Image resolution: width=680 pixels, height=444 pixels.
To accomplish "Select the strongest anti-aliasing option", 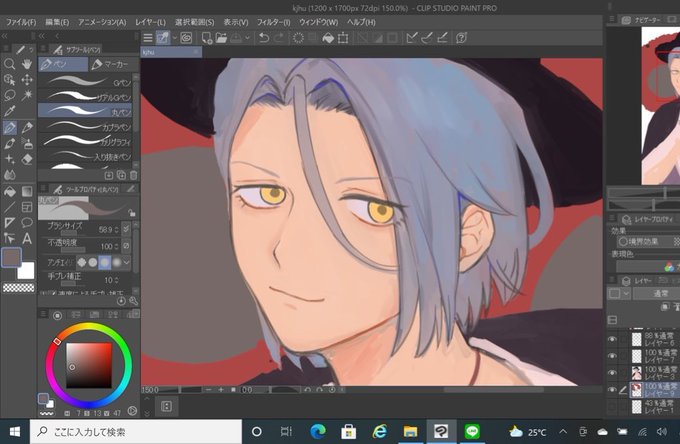I will point(116,262).
